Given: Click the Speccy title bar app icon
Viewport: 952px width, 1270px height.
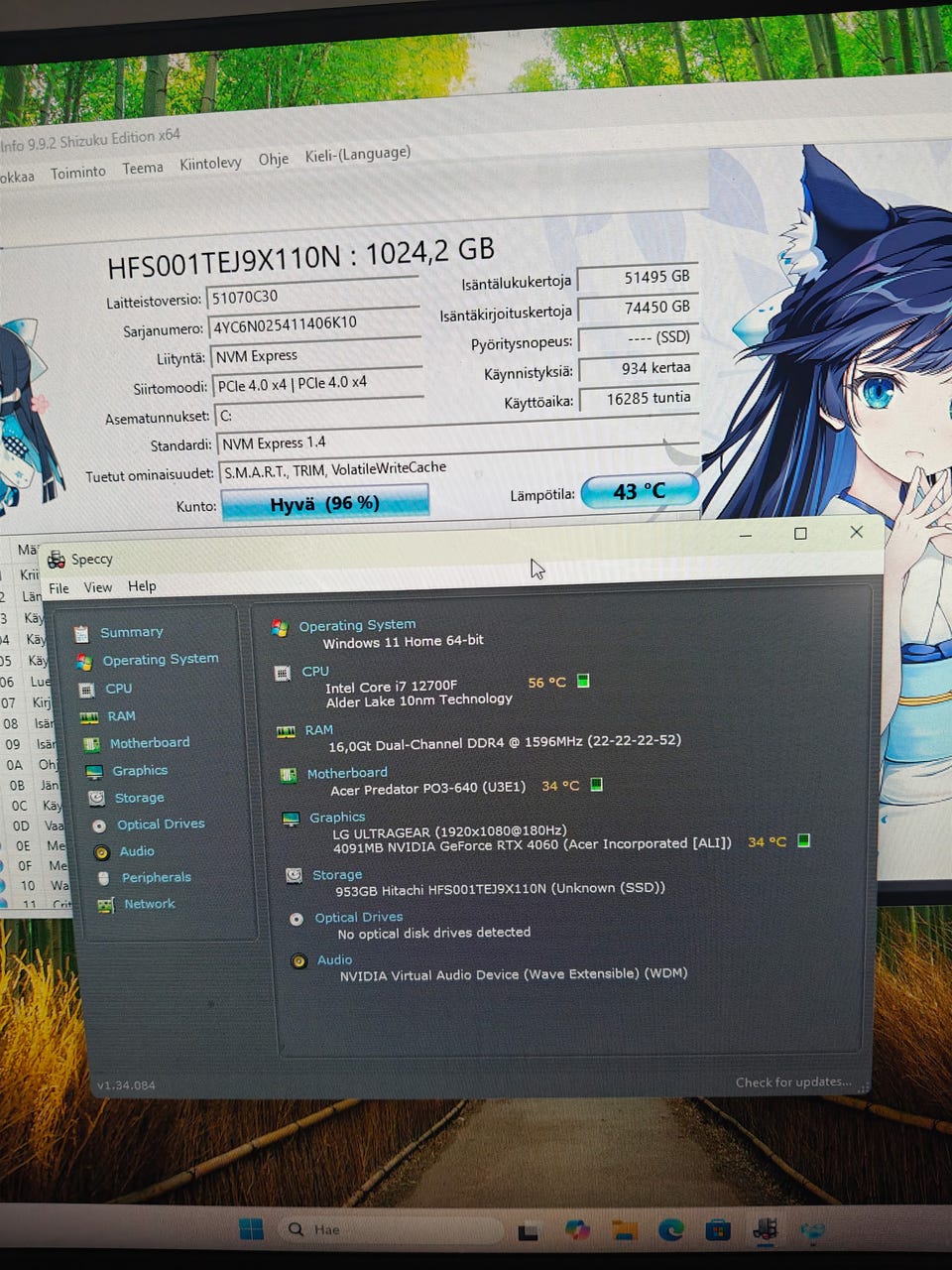Looking at the screenshot, I should [57, 560].
